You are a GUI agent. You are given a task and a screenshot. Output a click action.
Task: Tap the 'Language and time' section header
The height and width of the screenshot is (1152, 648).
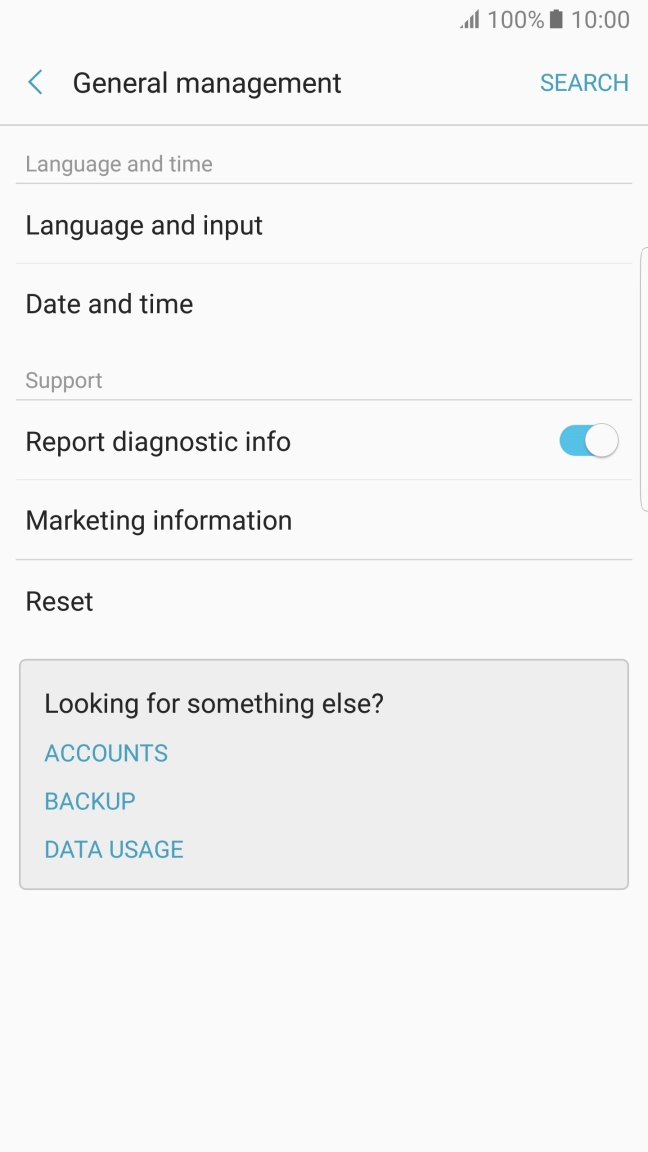[x=119, y=164]
